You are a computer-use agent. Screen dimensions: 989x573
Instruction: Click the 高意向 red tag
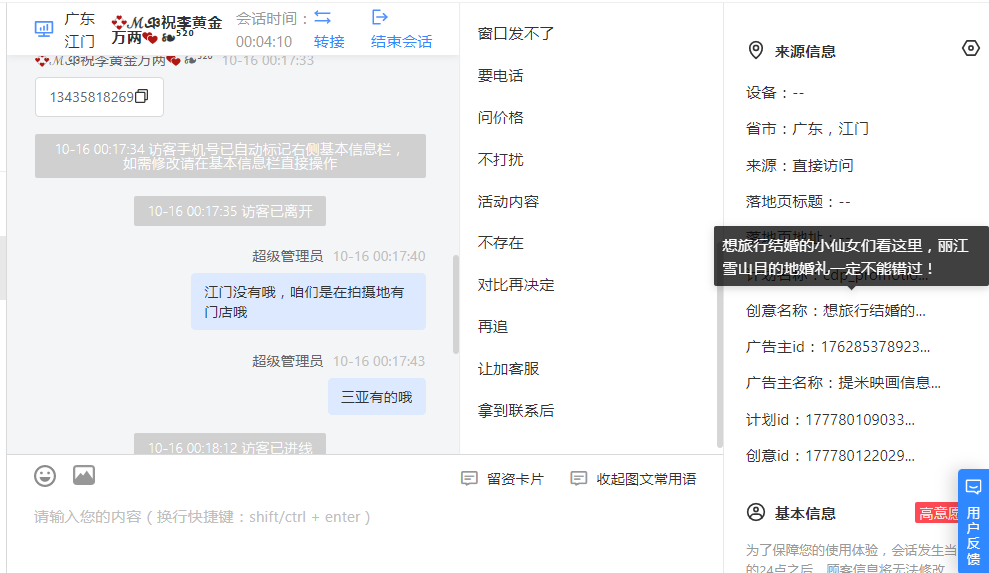point(937,512)
